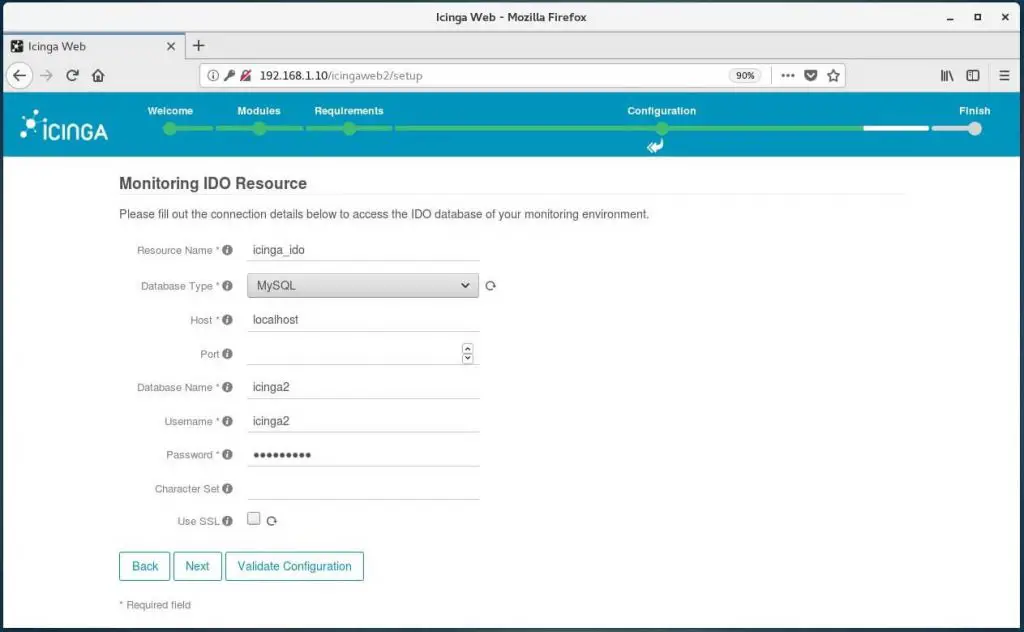The image size is (1024, 632).
Task: Open the Firefox Library icon
Action: click(x=947, y=76)
